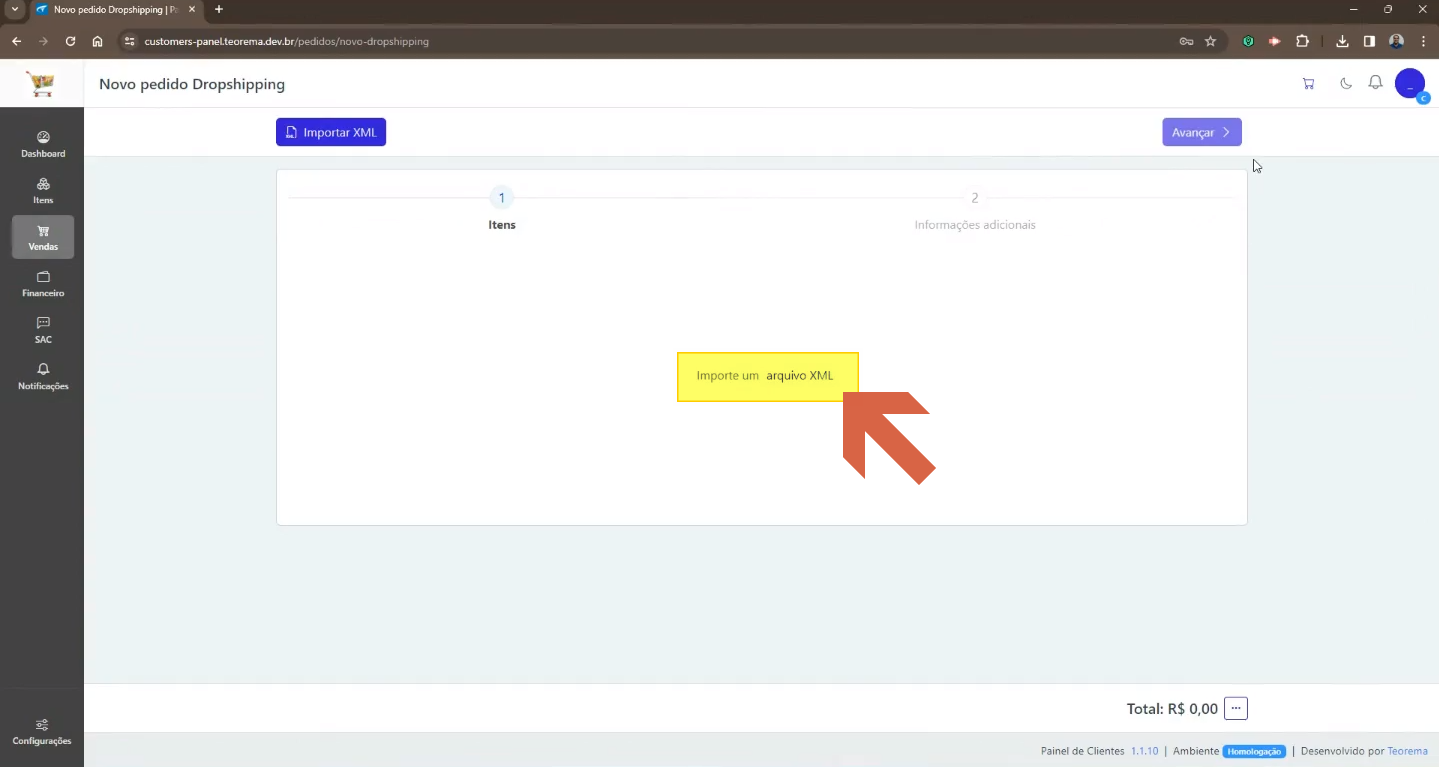Image resolution: width=1439 pixels, height=767 pixels.
Task: View site information icon in address bar
Action: pyautogui.click(x=128, y=41)
